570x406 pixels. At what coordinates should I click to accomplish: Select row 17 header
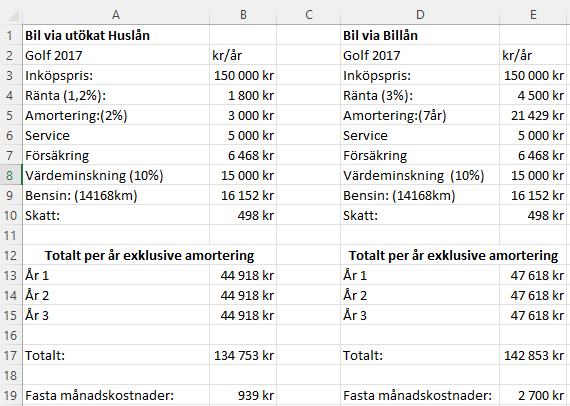[x=11, y=355]
